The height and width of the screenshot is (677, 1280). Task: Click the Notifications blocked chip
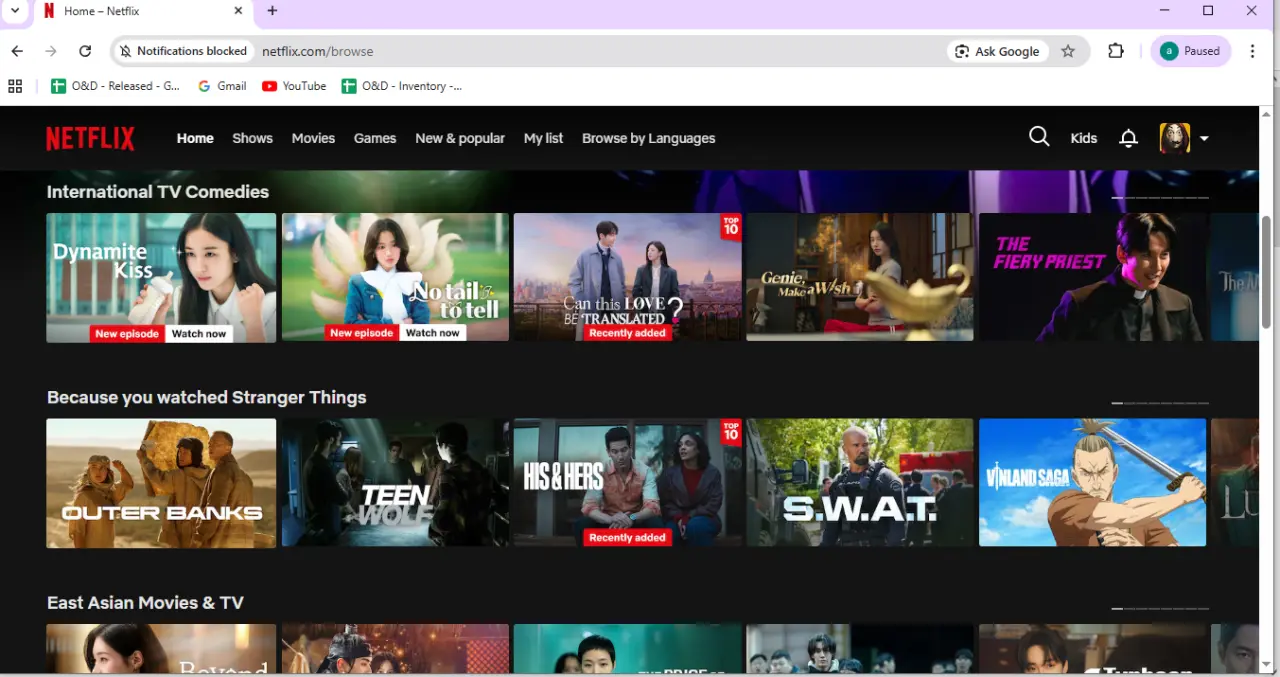pyautogui.click(x=183, y=51)
